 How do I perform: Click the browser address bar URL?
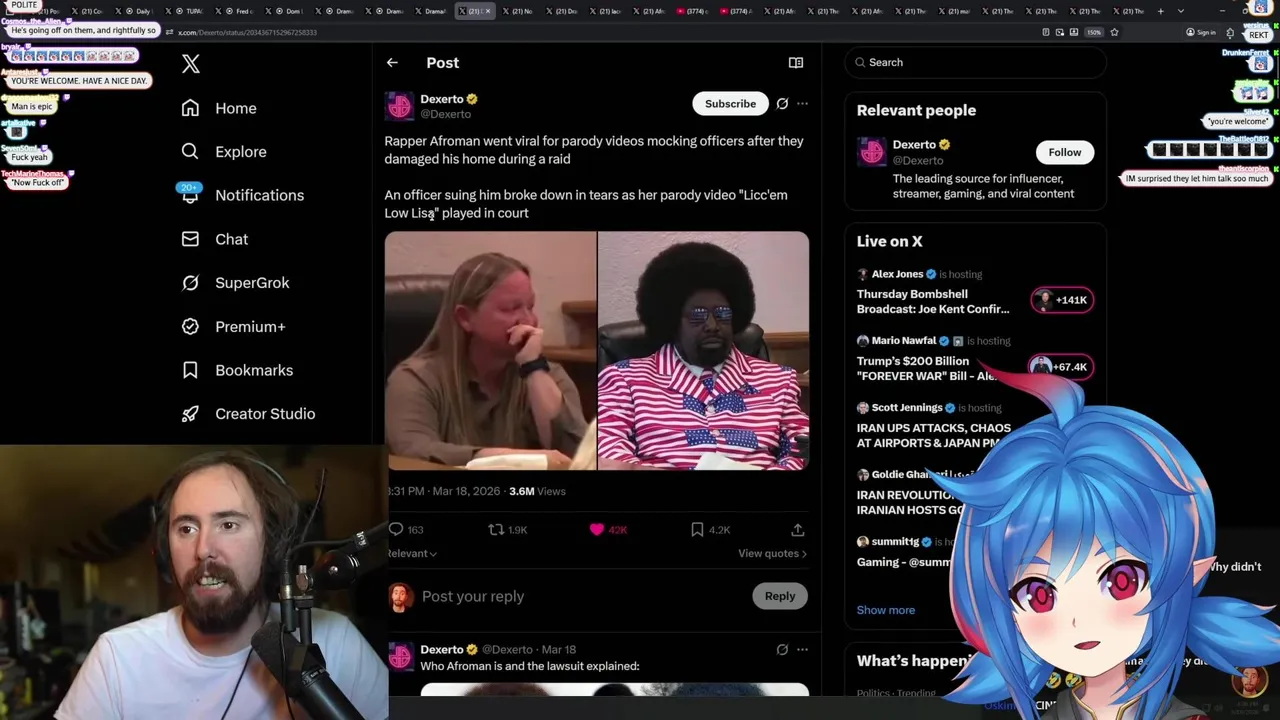tap(248, 32)
